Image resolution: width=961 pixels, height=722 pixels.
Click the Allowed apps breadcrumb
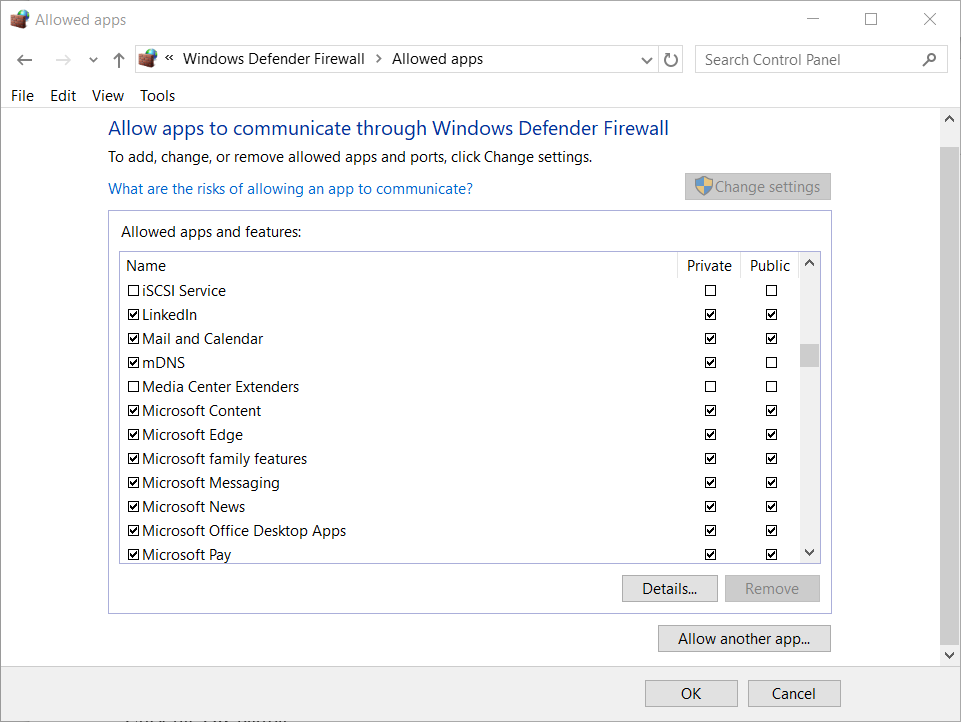click(x=438, y=59)
